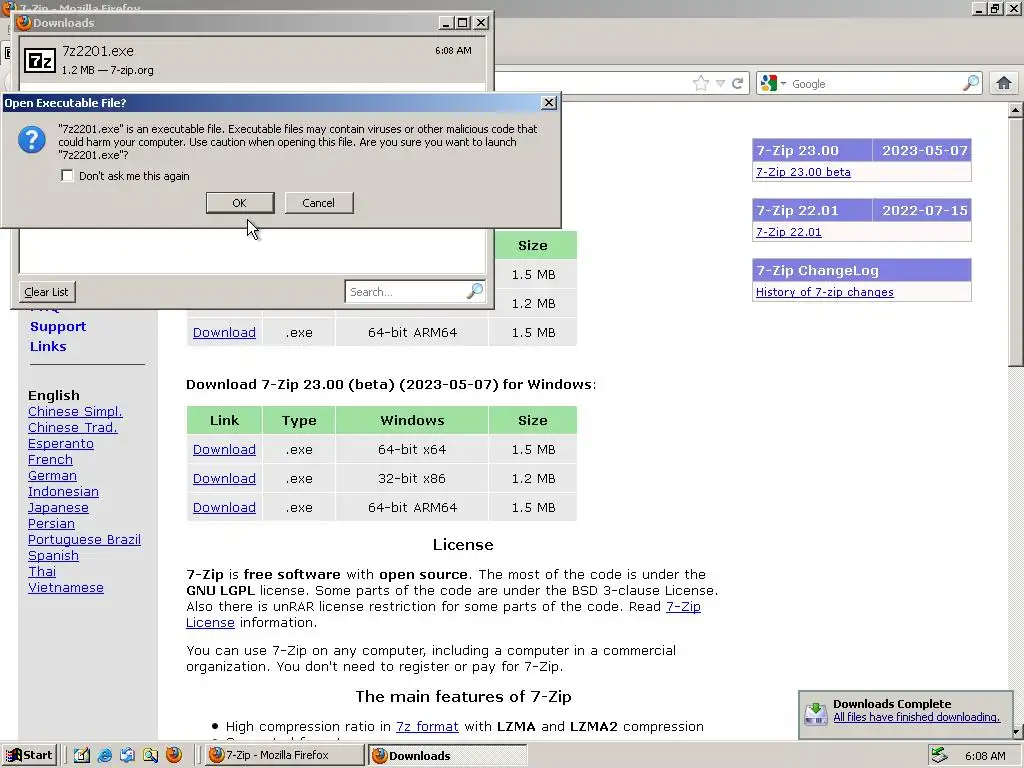Viewport: 1024px width, 768px height.
Task: Switch language to Chinese Simpl.
Action: (x=75, y=411)
